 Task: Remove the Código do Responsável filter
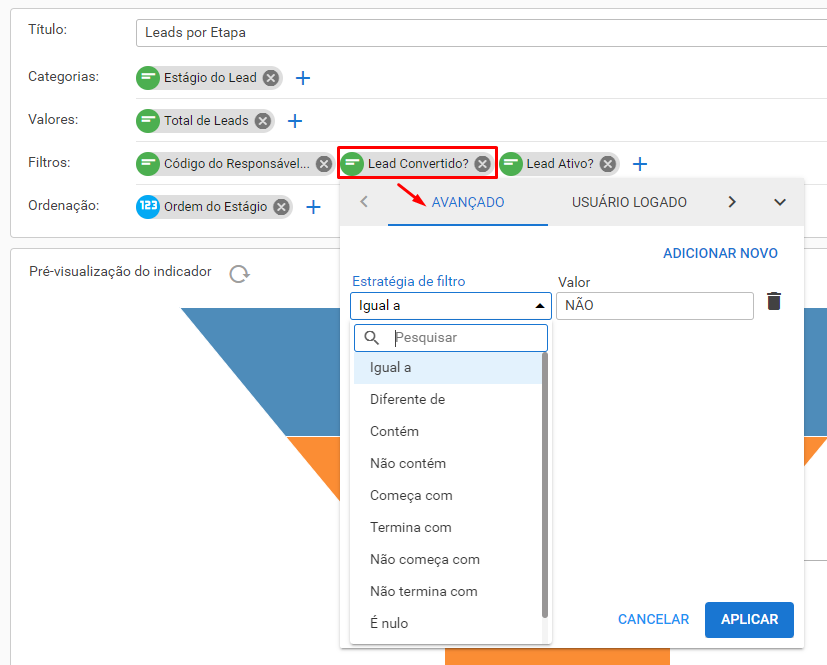coord(324,164)
